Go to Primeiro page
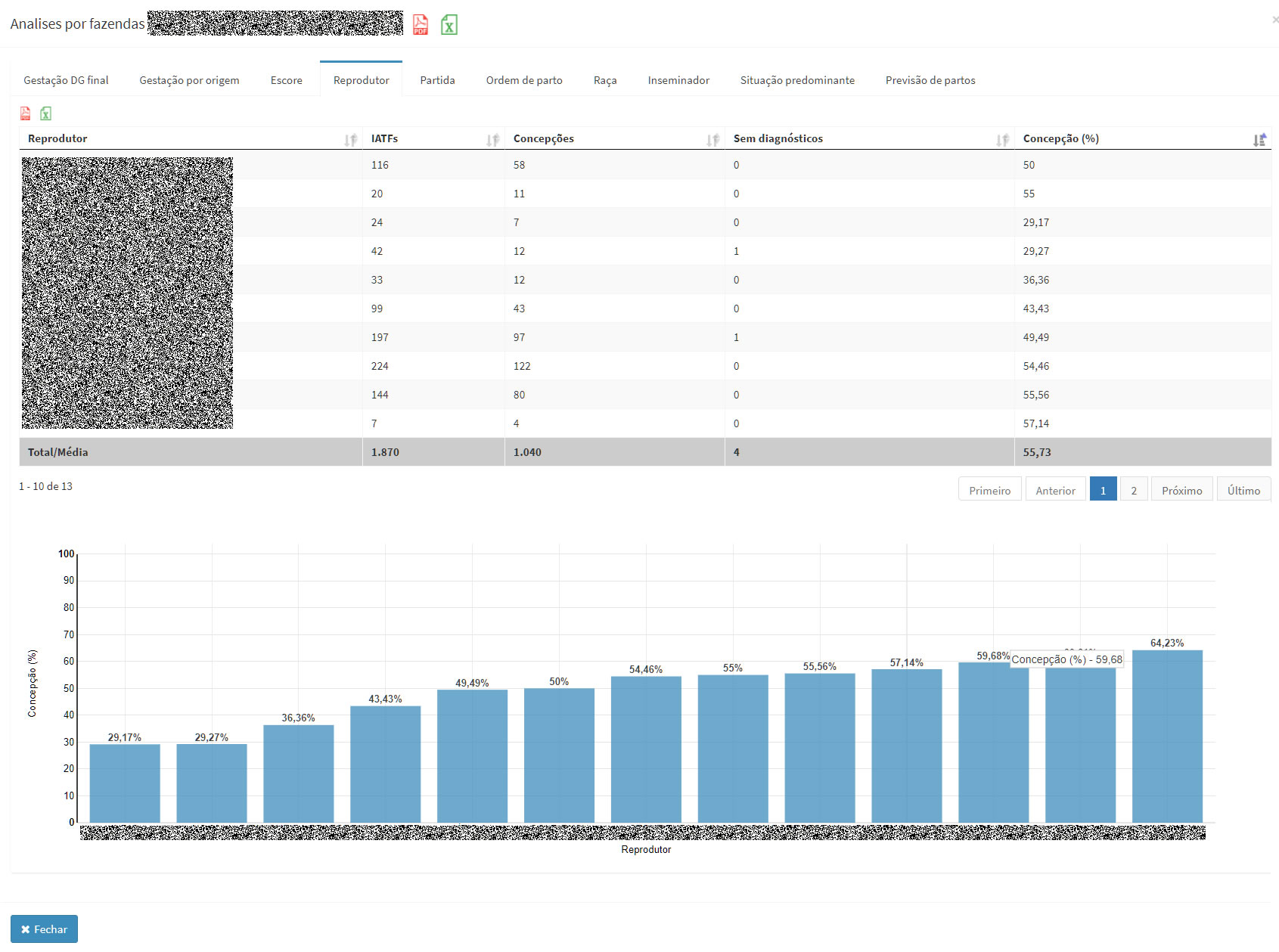 tap(989, 490)
